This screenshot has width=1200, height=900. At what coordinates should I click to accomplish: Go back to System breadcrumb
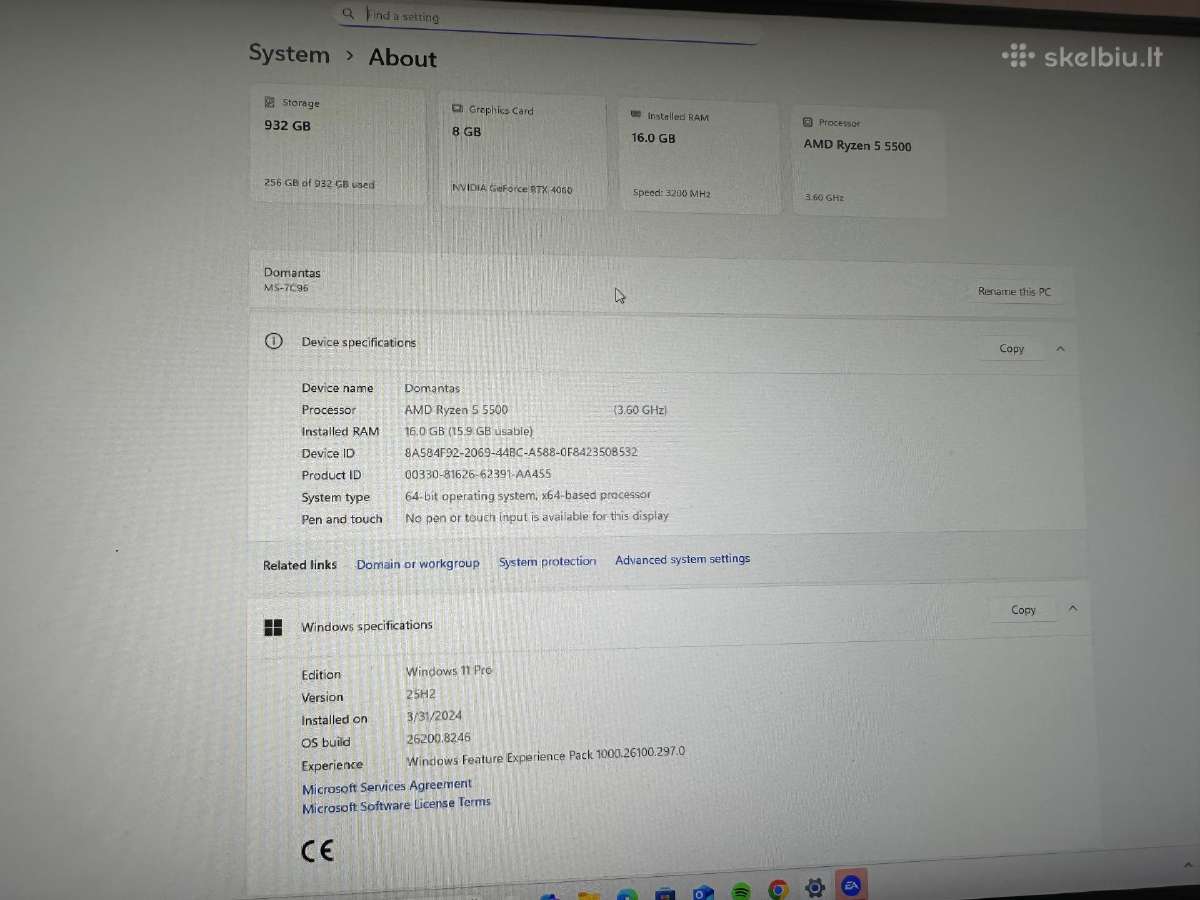click(x=289, y=54)
